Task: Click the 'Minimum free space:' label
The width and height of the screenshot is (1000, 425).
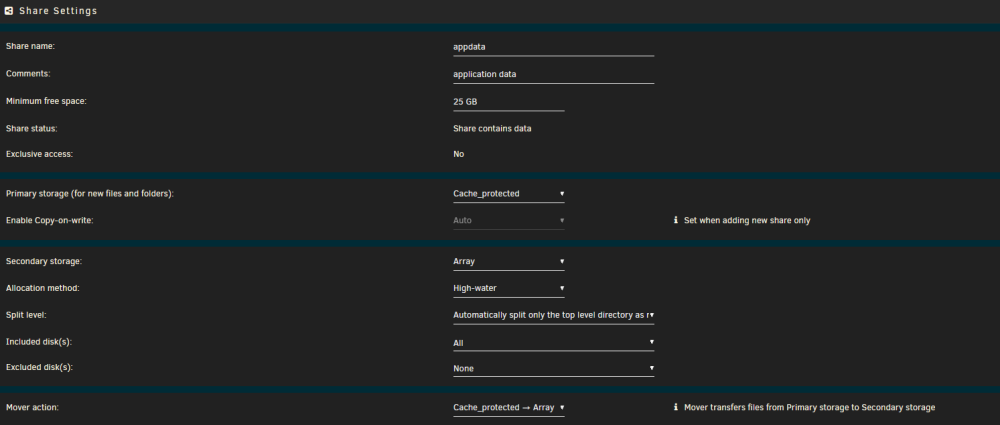Action: tap(46, 101)
